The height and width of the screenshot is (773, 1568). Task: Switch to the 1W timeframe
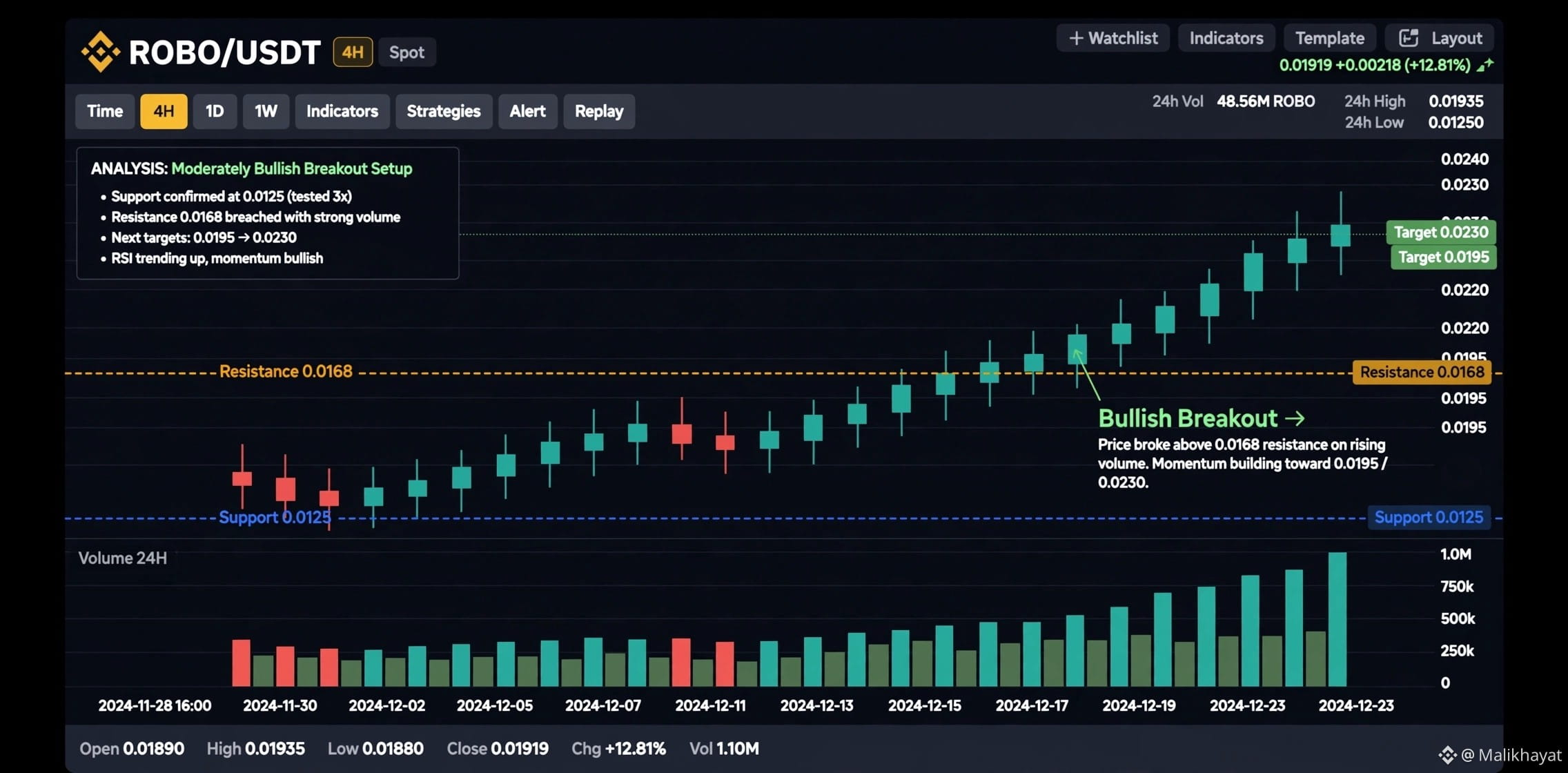coord(266,111)
